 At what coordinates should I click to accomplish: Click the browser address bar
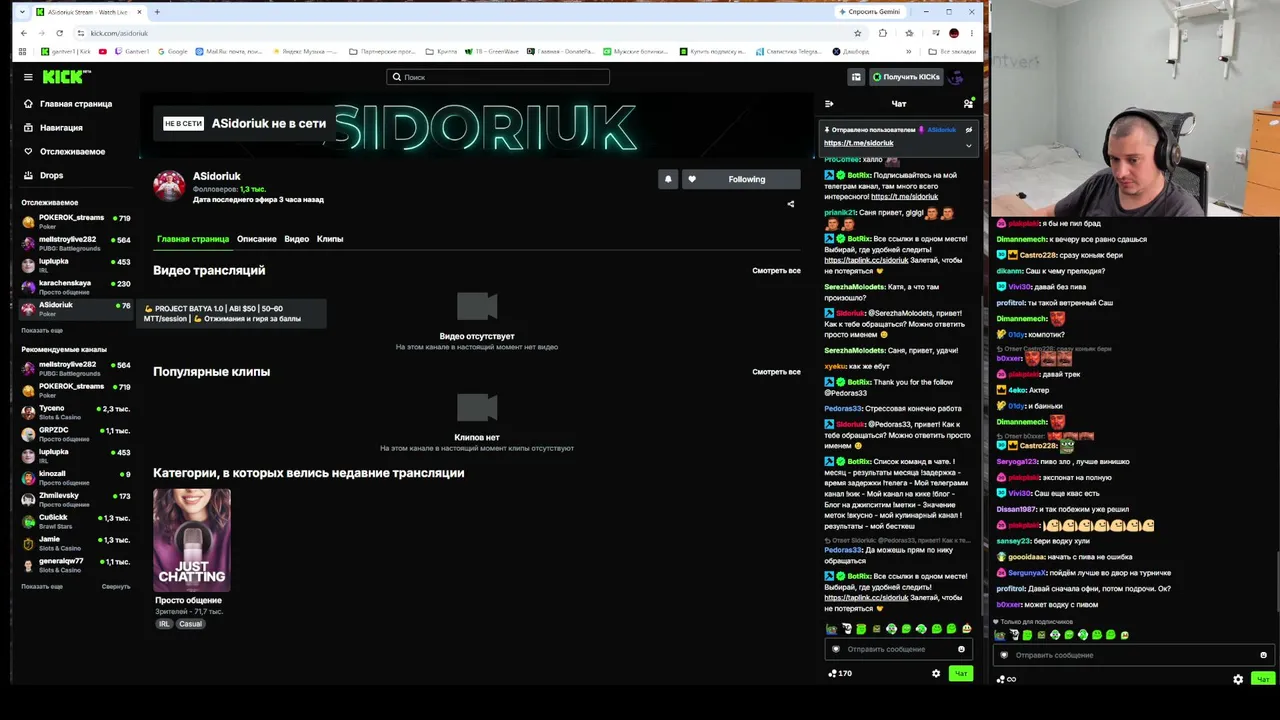(x=465, y=33)
